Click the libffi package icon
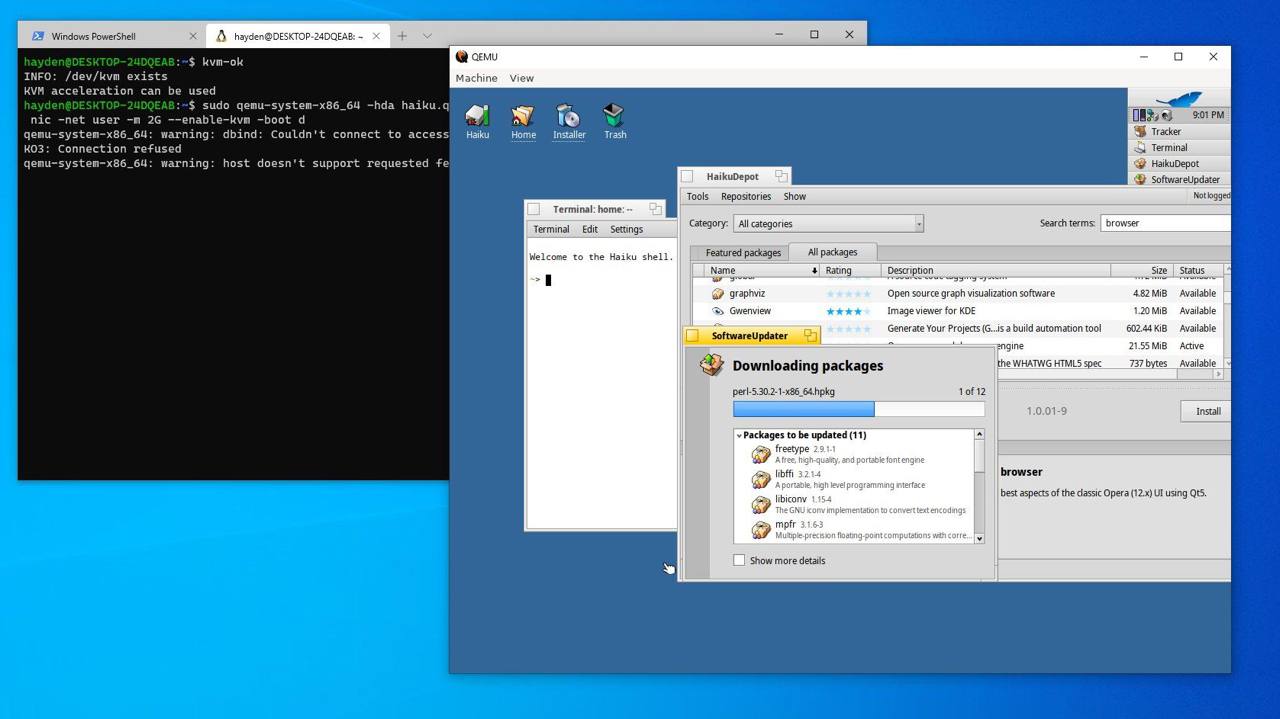This screenshot has height=719, width=1280. [761, 479]
